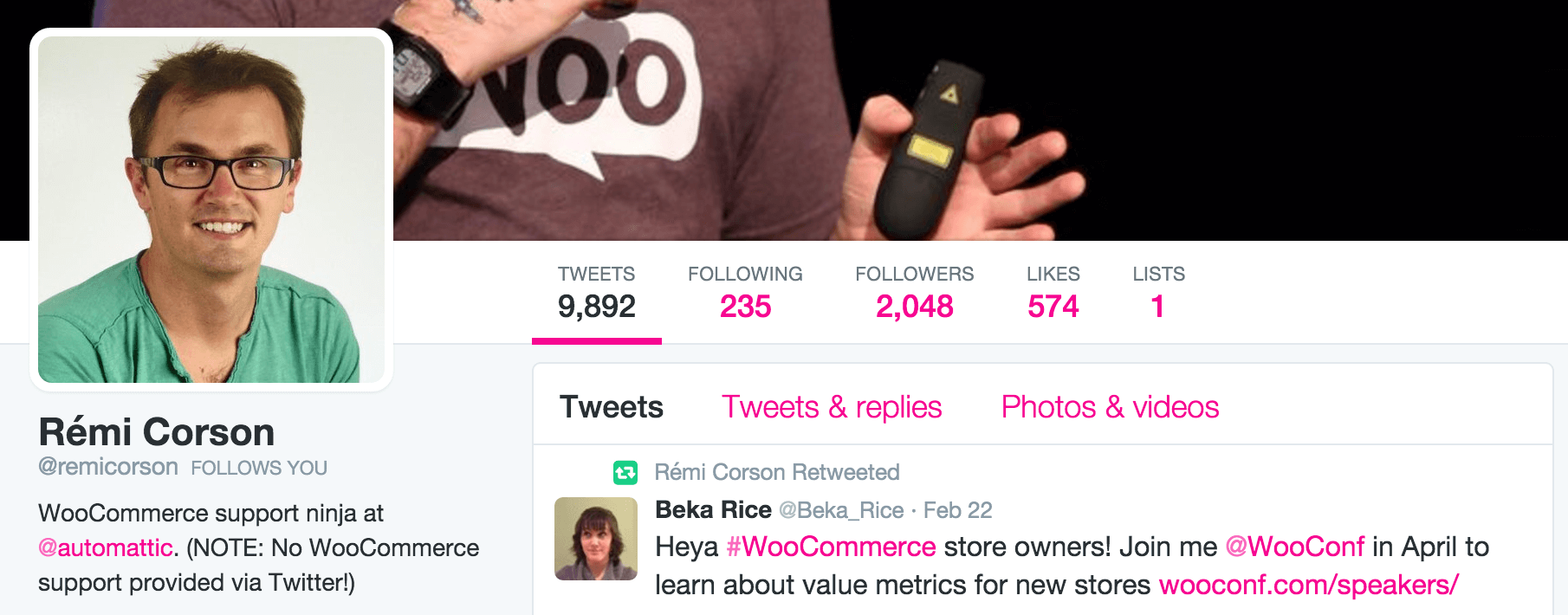
Task: Click Beka Rice's avatar thumbnail
Action: pyautogui.click(x=595, y=538)
